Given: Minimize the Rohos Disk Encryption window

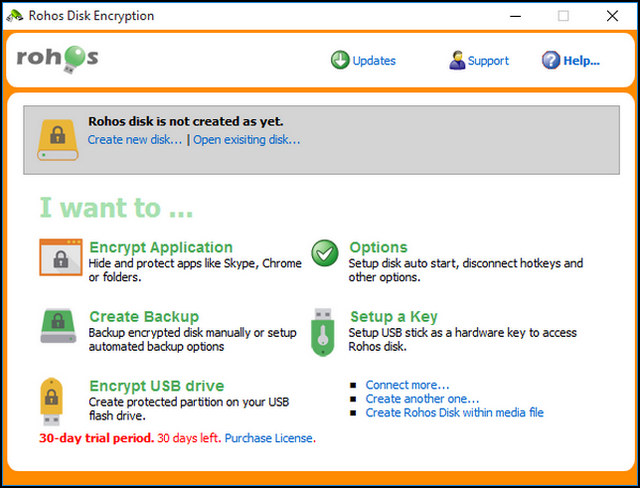Looking at the screenshot, I should pyautogui.click(x=516, y=16).
